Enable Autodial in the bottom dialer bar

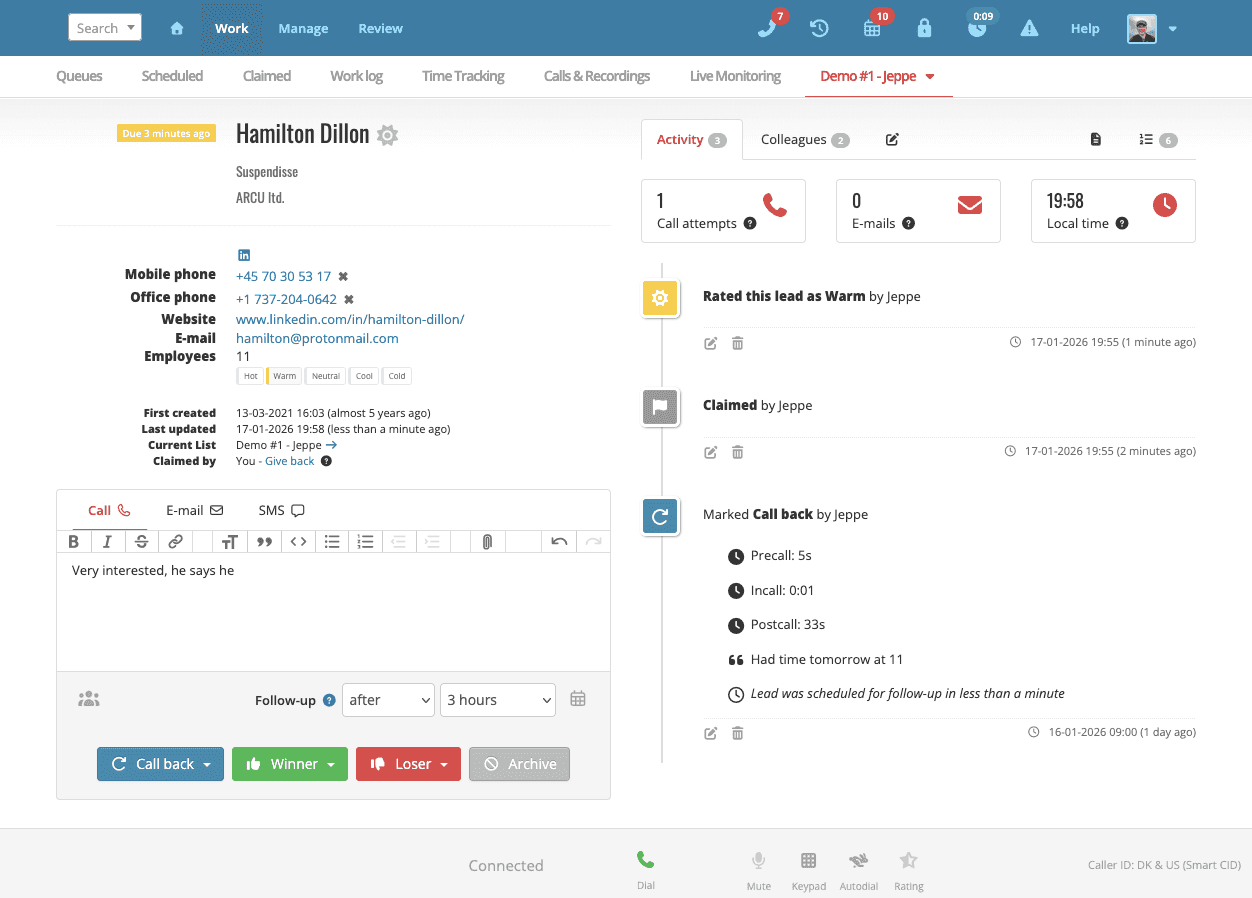click(x=858, y=862)
